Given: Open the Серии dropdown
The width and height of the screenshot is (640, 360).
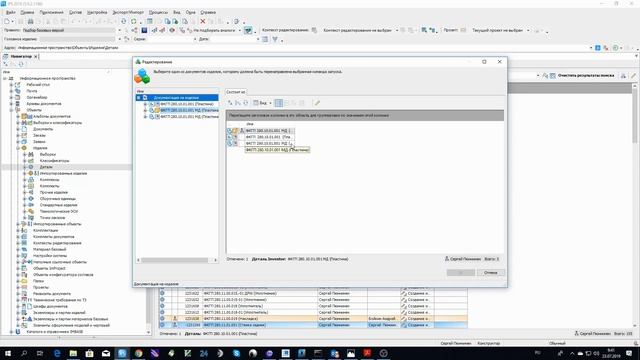Looking at the screenshot, I should [x=195, y=39].
